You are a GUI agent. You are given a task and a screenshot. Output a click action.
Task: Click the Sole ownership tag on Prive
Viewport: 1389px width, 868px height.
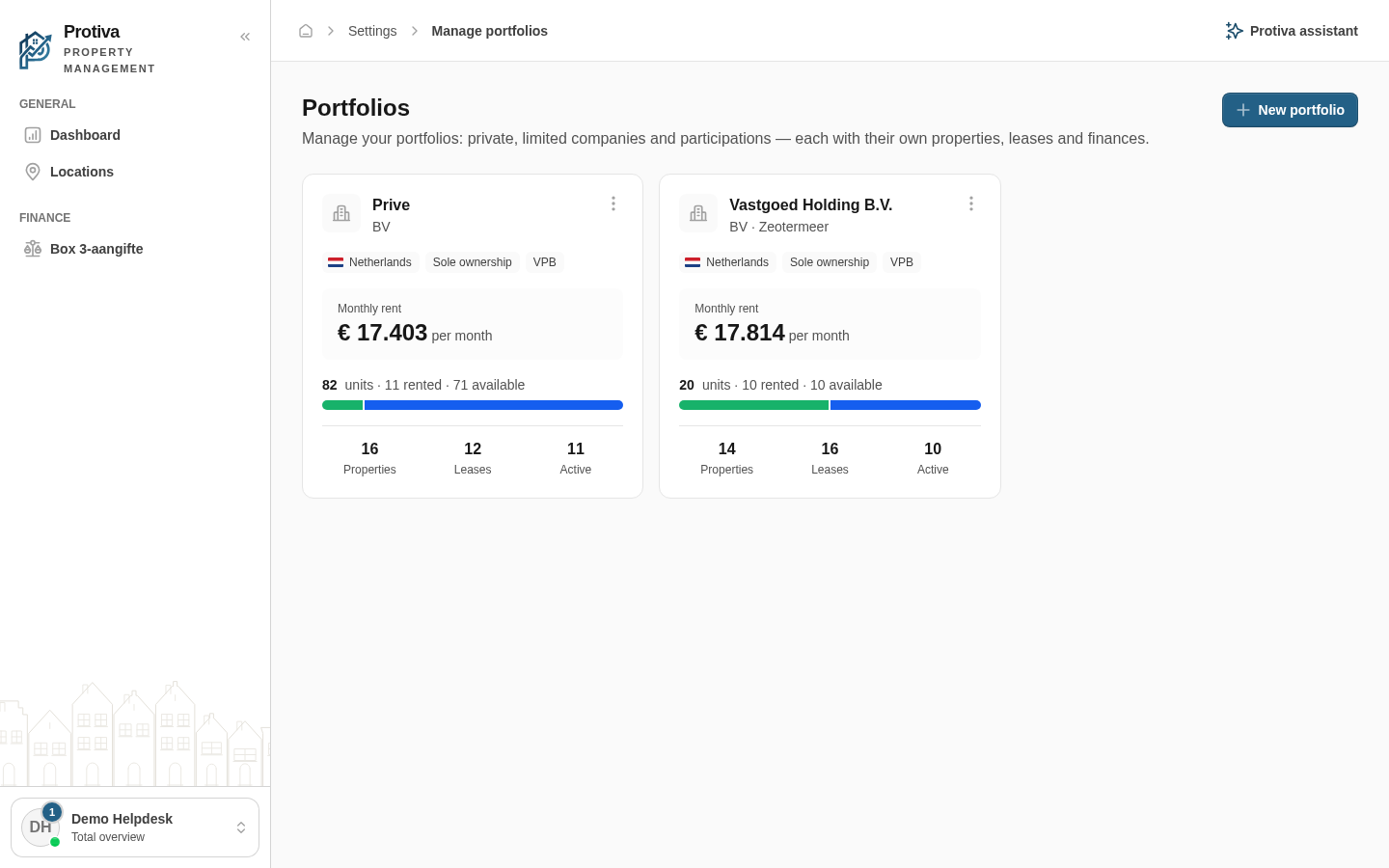tap(473, 262)
